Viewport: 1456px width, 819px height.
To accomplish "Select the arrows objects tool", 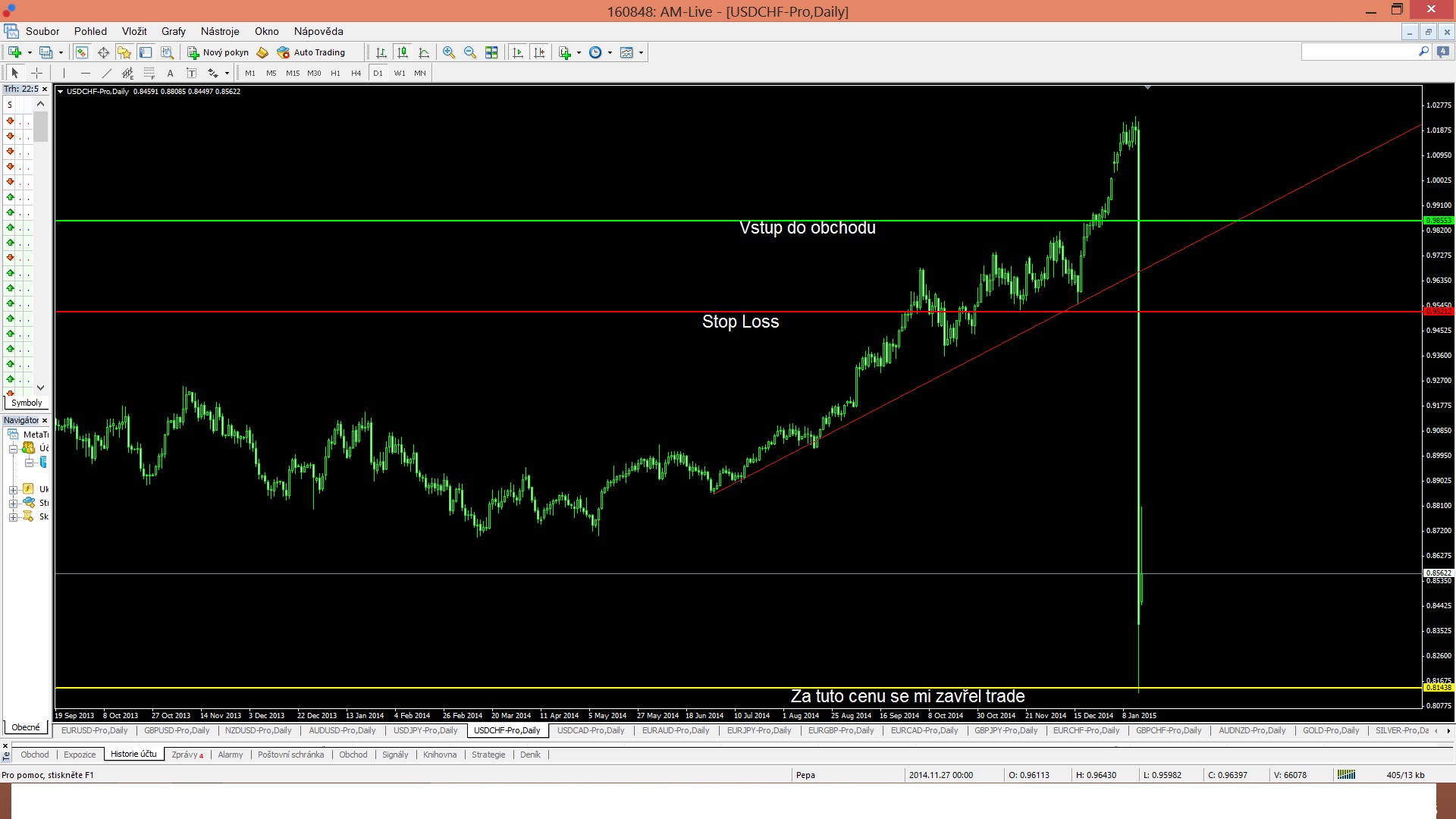I will click(213, 73).
